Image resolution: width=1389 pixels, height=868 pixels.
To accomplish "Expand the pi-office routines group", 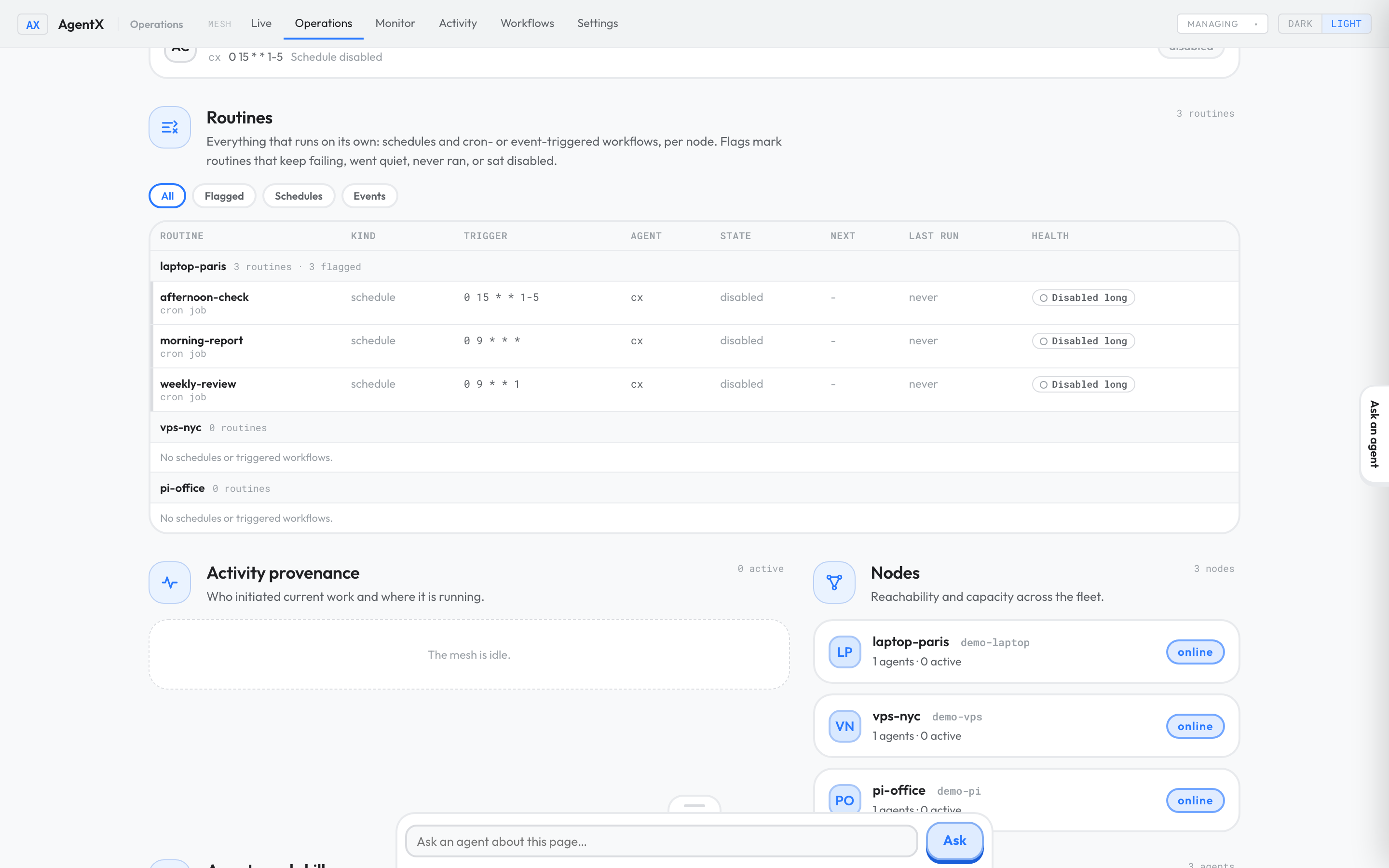I will (x=694, y=488).
